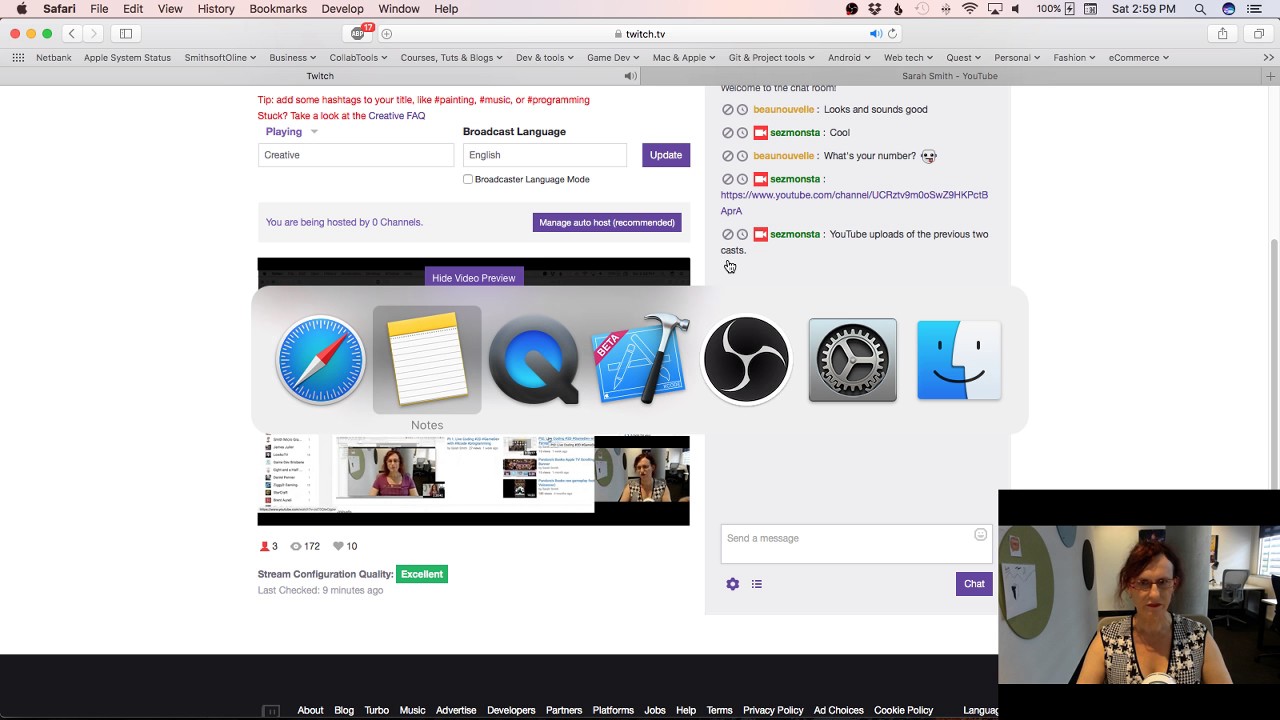Send message with the Chat button

pos(974,584)
